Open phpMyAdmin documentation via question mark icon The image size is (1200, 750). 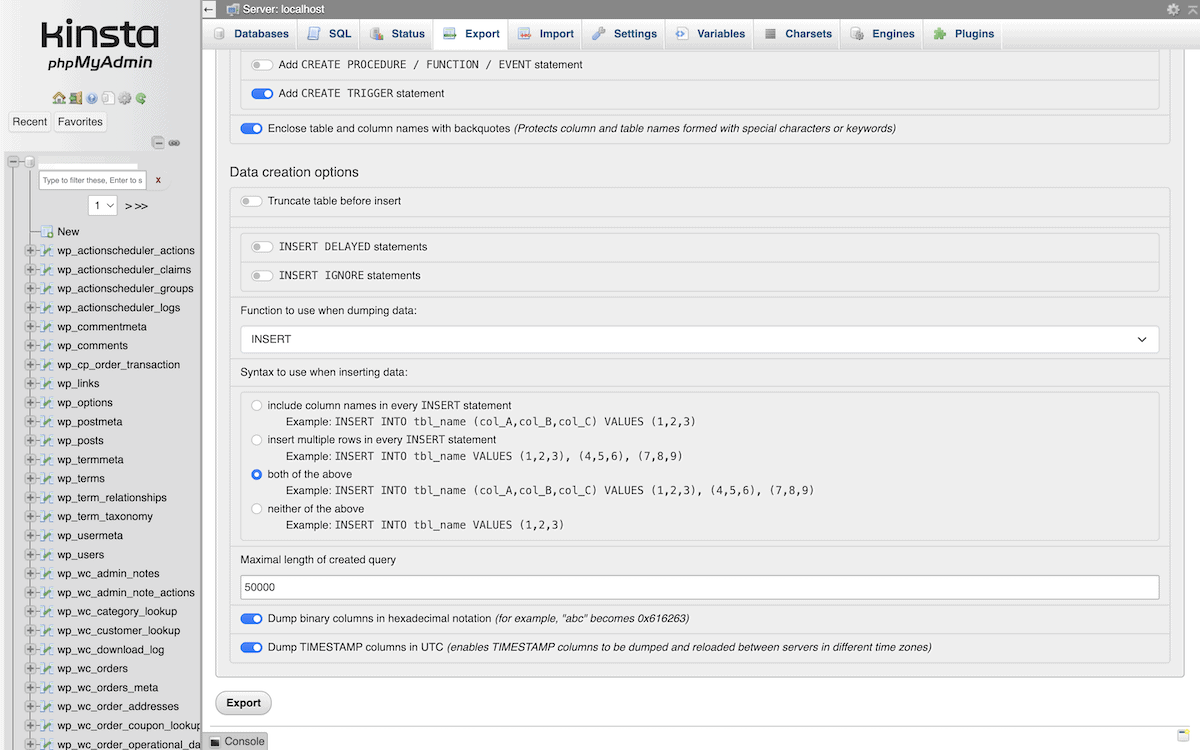(x=91, y=99)
